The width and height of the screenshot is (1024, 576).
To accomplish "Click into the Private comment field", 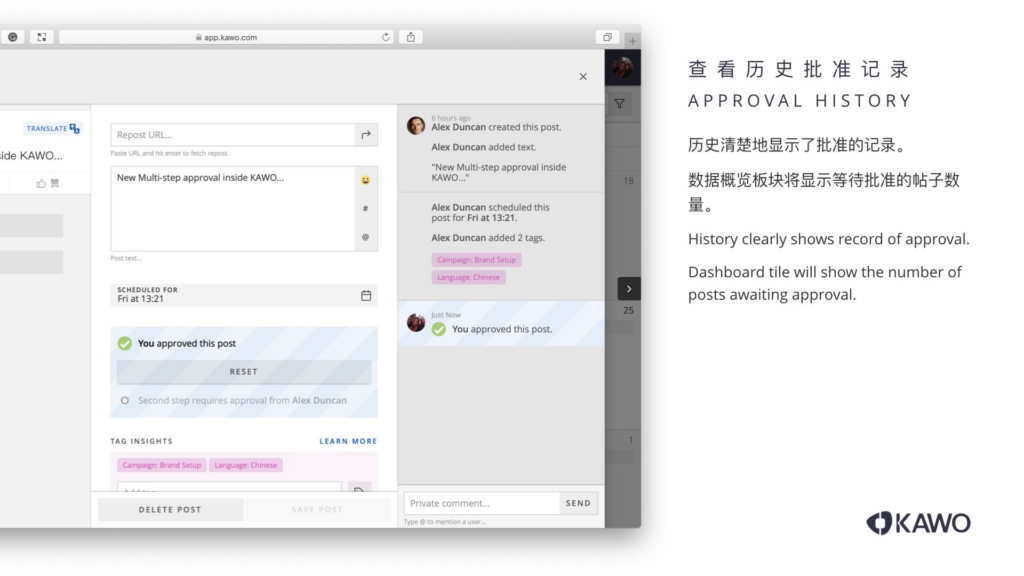I will (x=481, y=503).
